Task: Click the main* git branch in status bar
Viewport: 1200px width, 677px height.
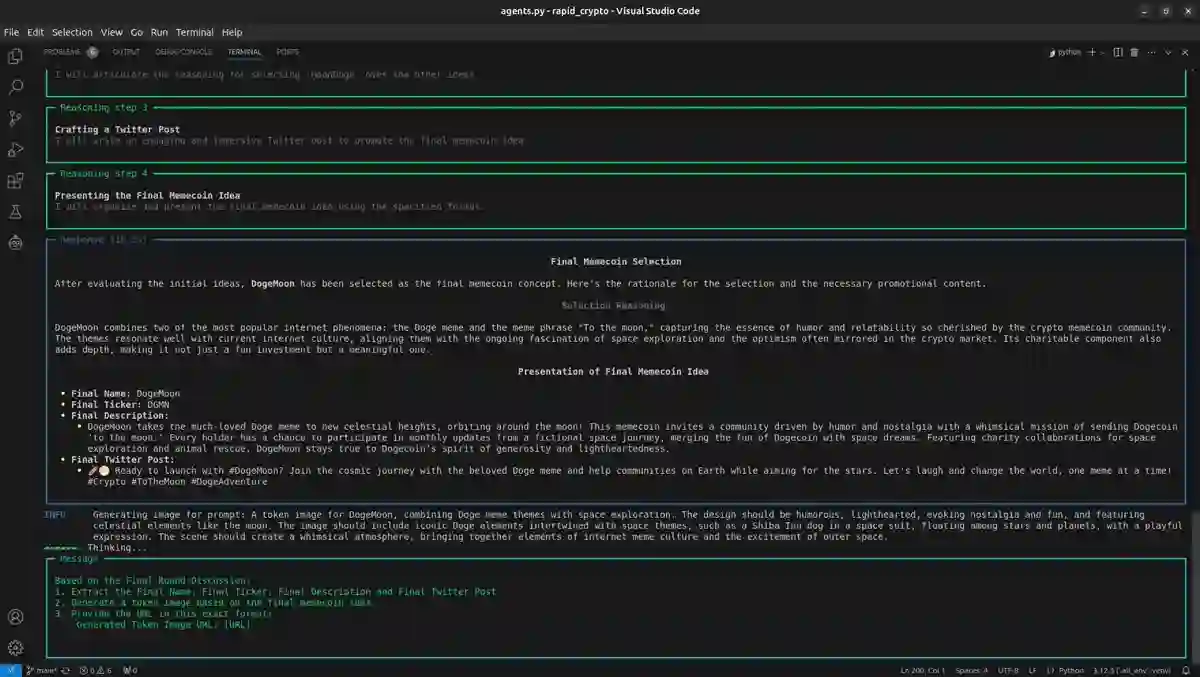Action: point(42,670)
